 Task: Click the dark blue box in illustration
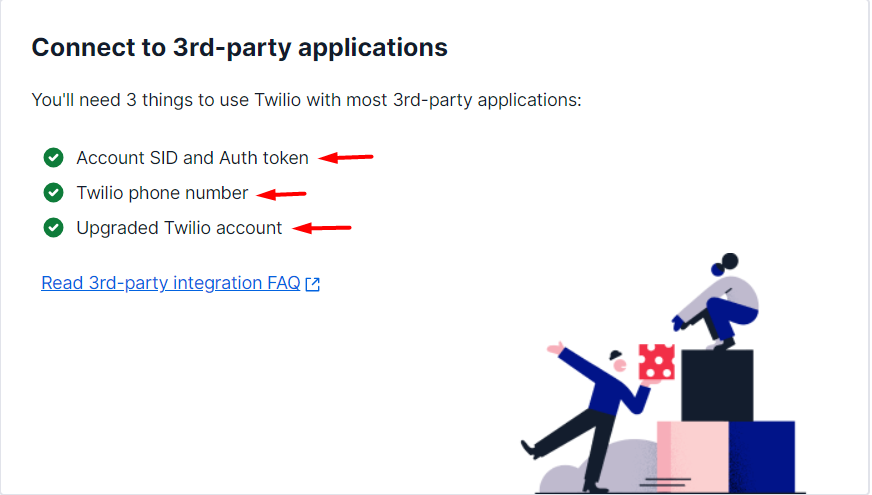(762, 457)
